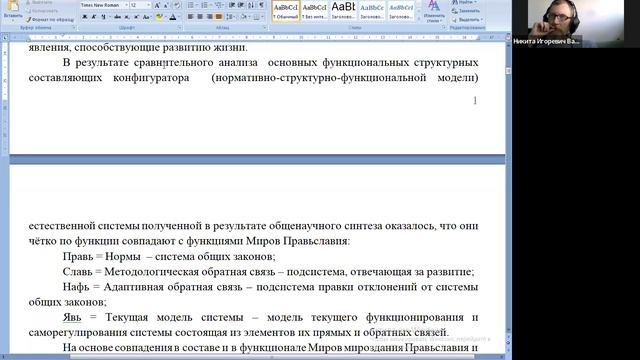Apply the Без интервала style
The width and height of the screenshot is (640, 360).
tap(314, 11)
